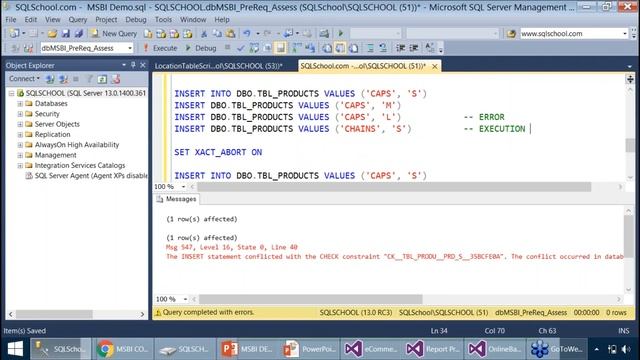Click the Object Explorer filter icon
640x360 pixels.
point(89,79)
